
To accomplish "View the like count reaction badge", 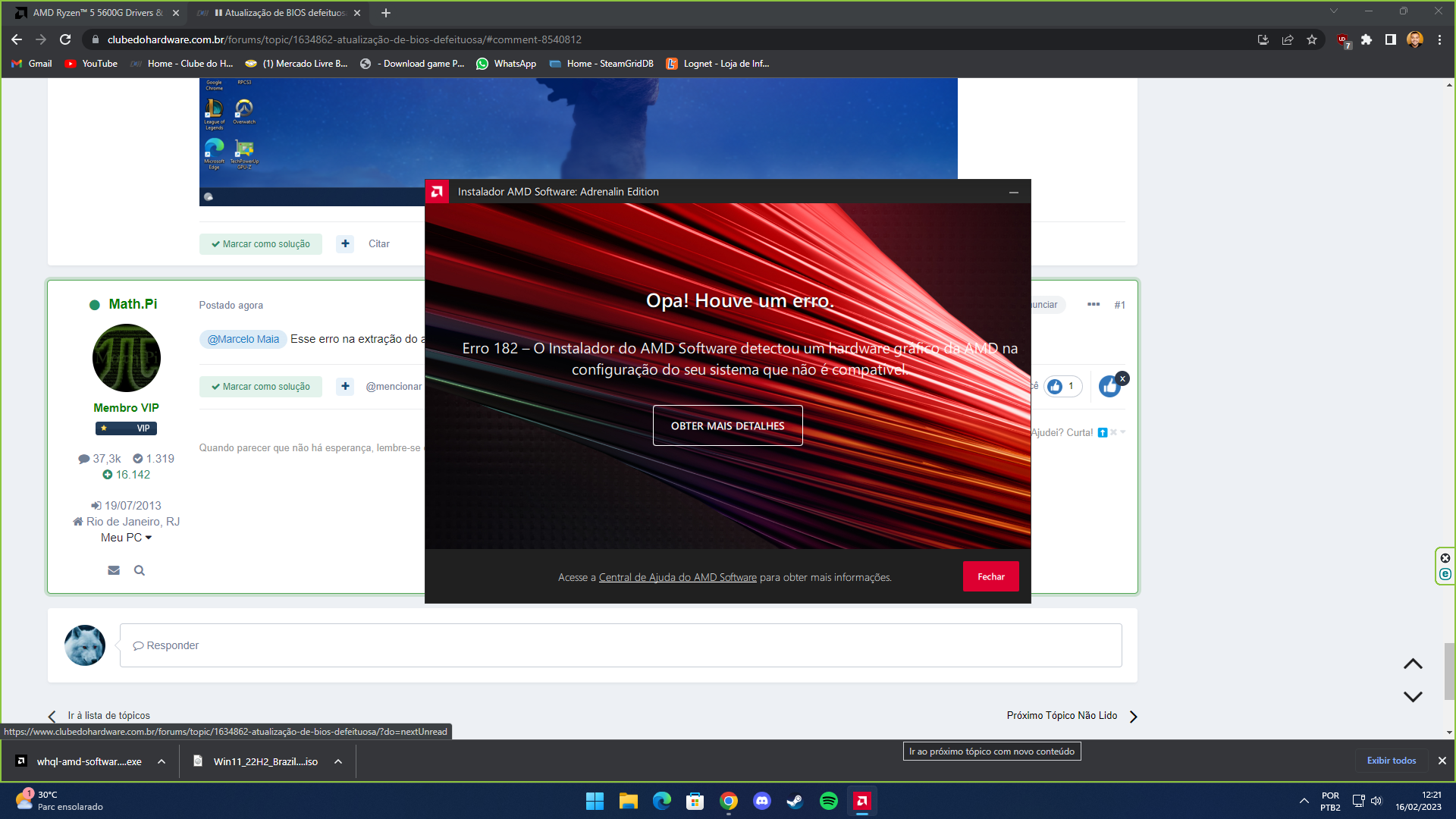I will (x=1062, y=387).
